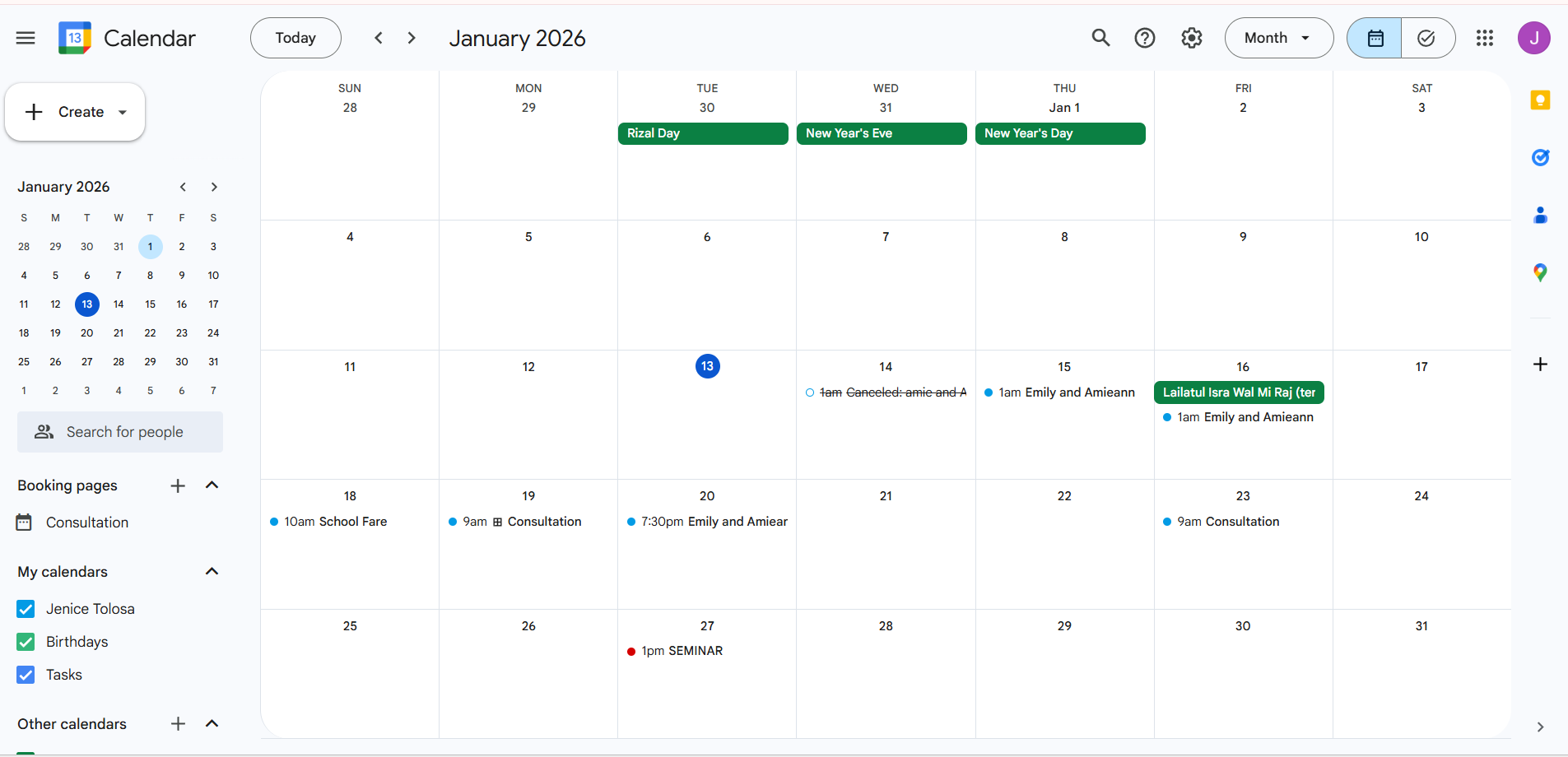This screenshot has height=757, width=1568.
Task: Open the Month view dropdown
Action: (x=1278, y=38)
